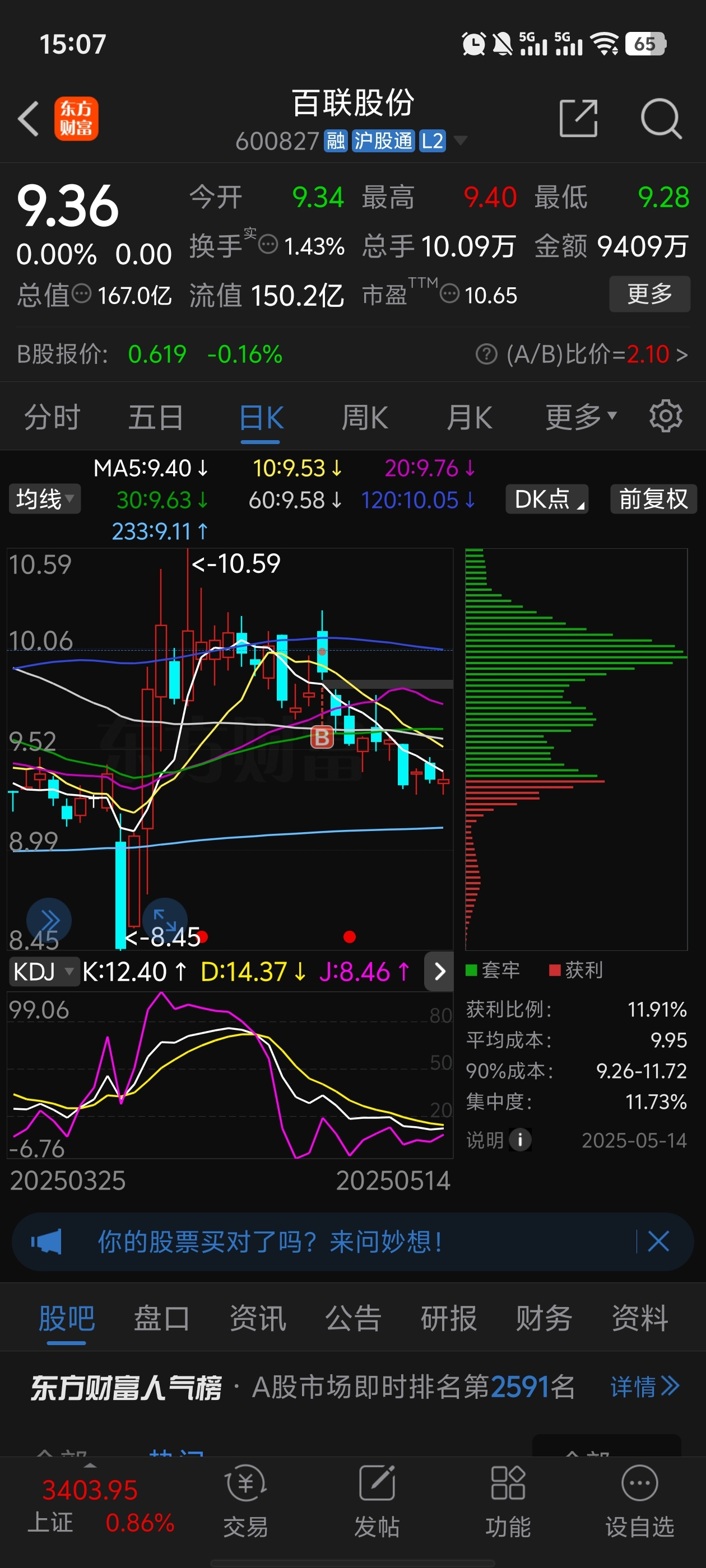Close the 妙想 promotion banner
Viewport: 706px width, 1568px height.
click(x=658, y=1241)
